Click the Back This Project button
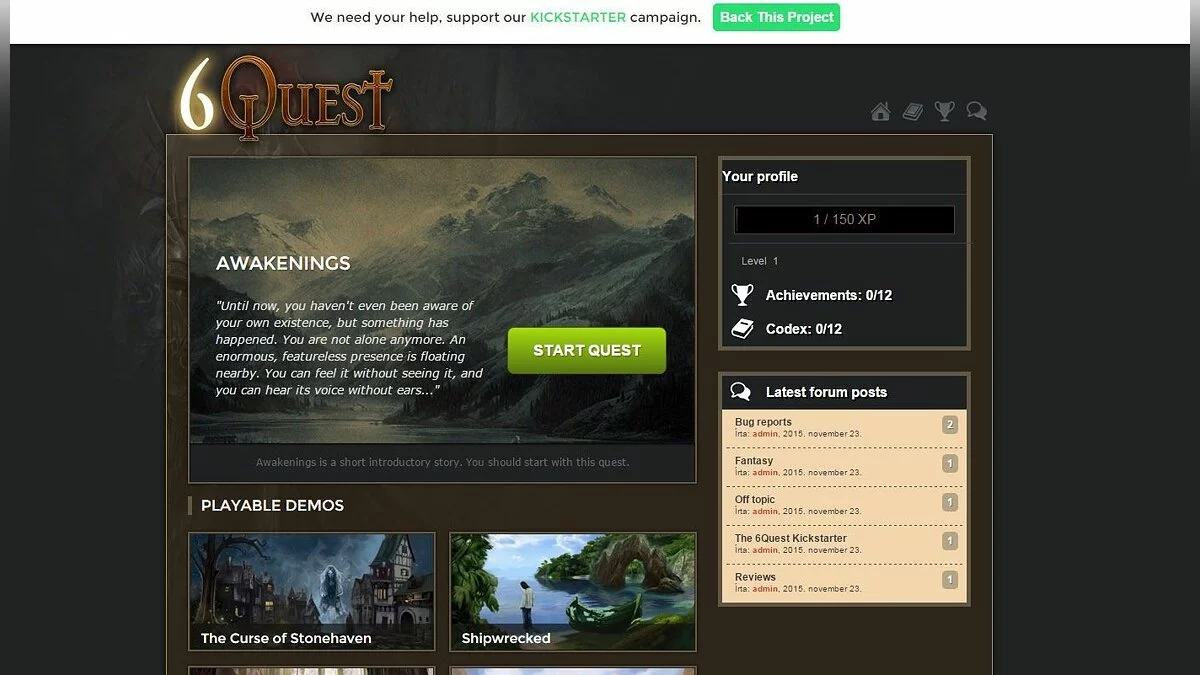 tap(776, 17)
